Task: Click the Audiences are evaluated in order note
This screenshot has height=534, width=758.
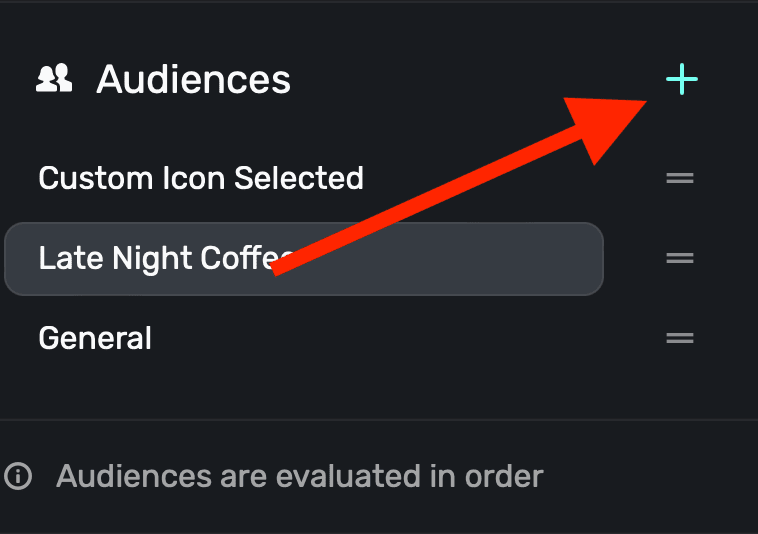Action: [300, 476]
